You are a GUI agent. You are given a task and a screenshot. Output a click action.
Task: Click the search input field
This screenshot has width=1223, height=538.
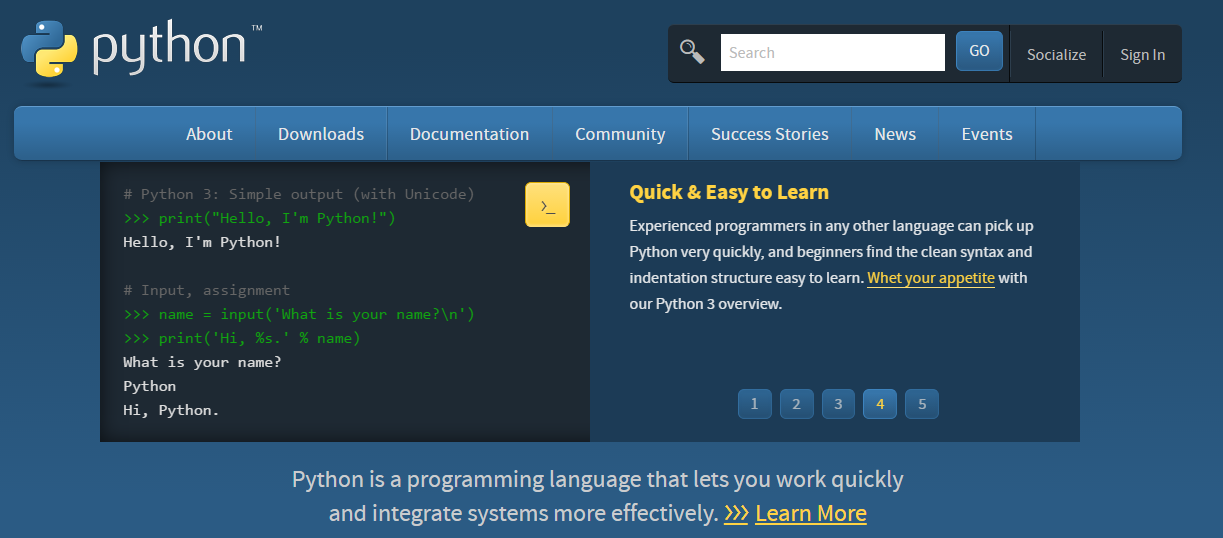[x=832, y=53]
